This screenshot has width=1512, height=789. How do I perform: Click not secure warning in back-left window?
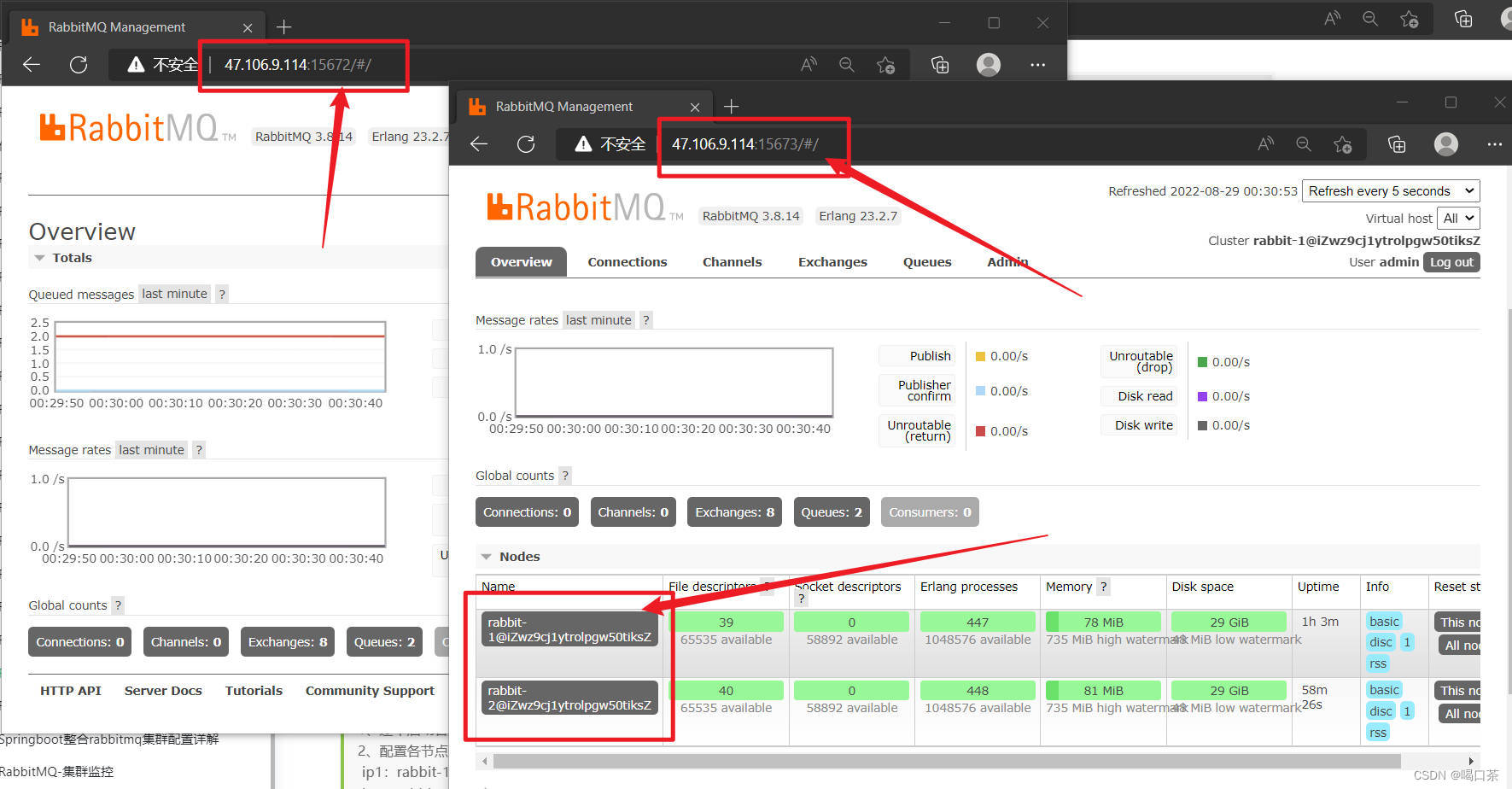pyautogui.click(x=136, y=65)
